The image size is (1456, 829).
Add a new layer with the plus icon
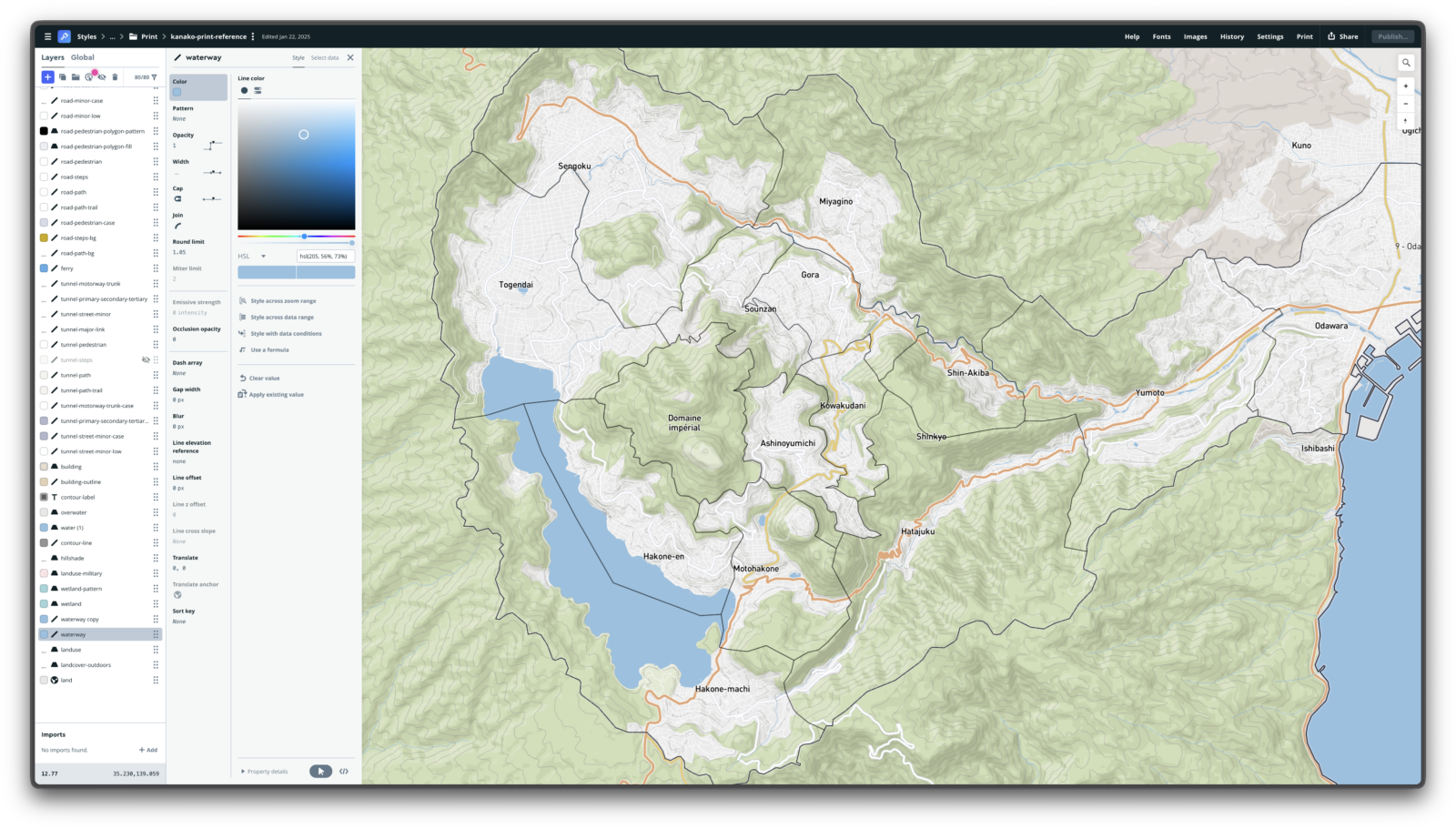pos(47,76)
